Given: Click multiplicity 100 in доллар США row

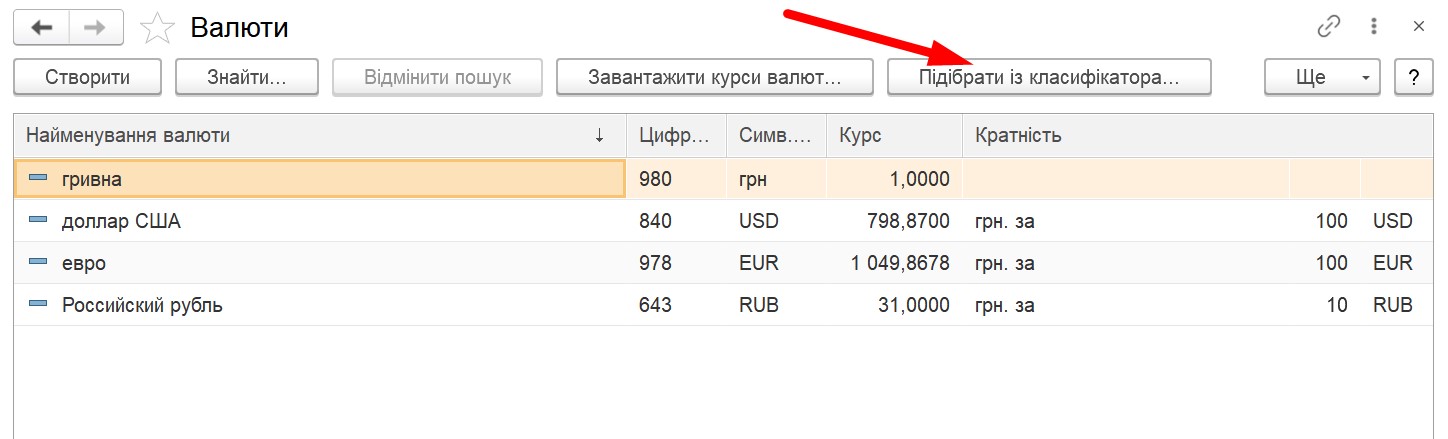Looking at the screenshot, I should click(x=1333, y=222).
